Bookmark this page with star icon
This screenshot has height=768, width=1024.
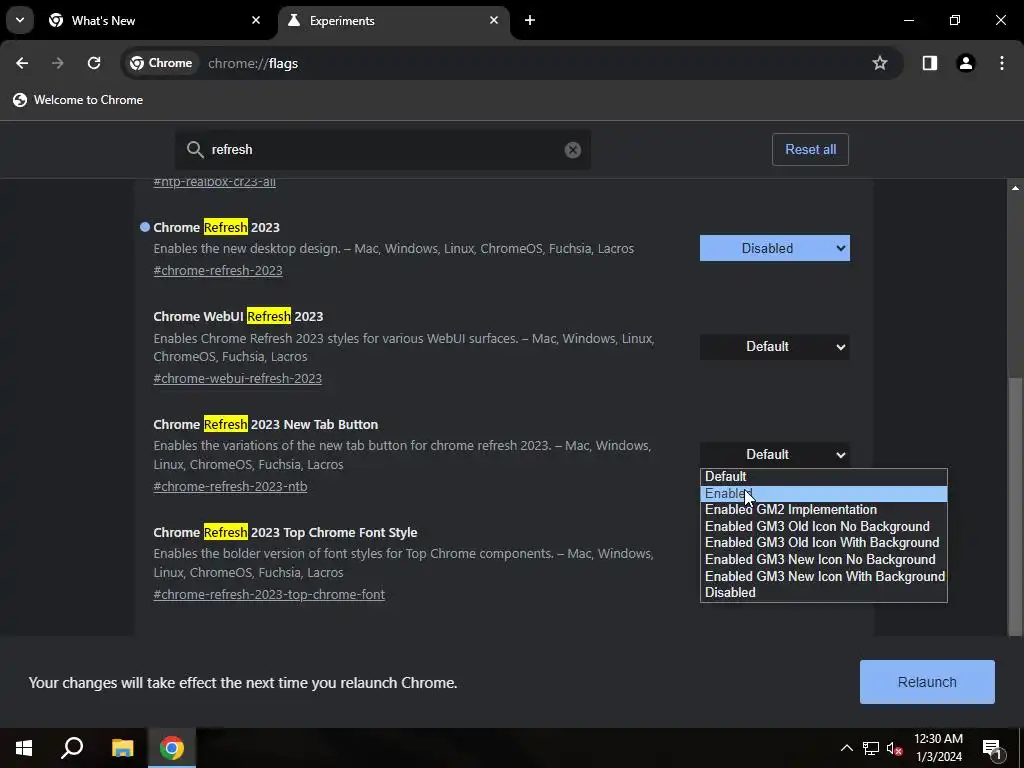click(880, 63)
